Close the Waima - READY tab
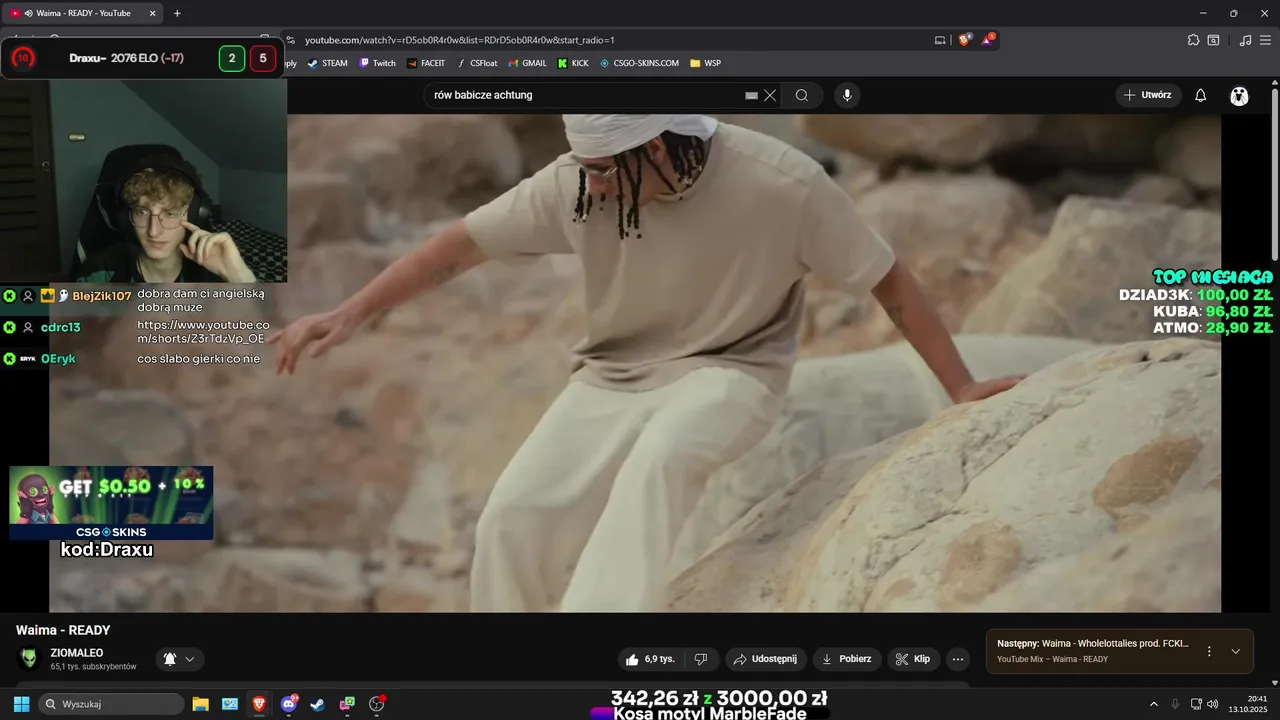The width and height of the screenshot is (1280, 720). click(152, 13)
